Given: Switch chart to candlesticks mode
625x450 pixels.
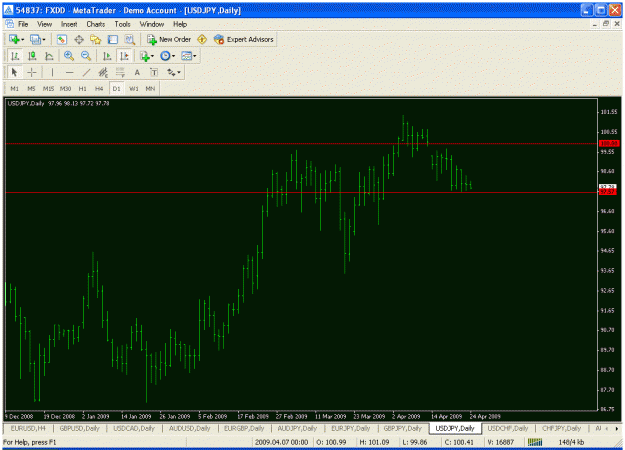Looking at the screenshot, I should (32, 56).
